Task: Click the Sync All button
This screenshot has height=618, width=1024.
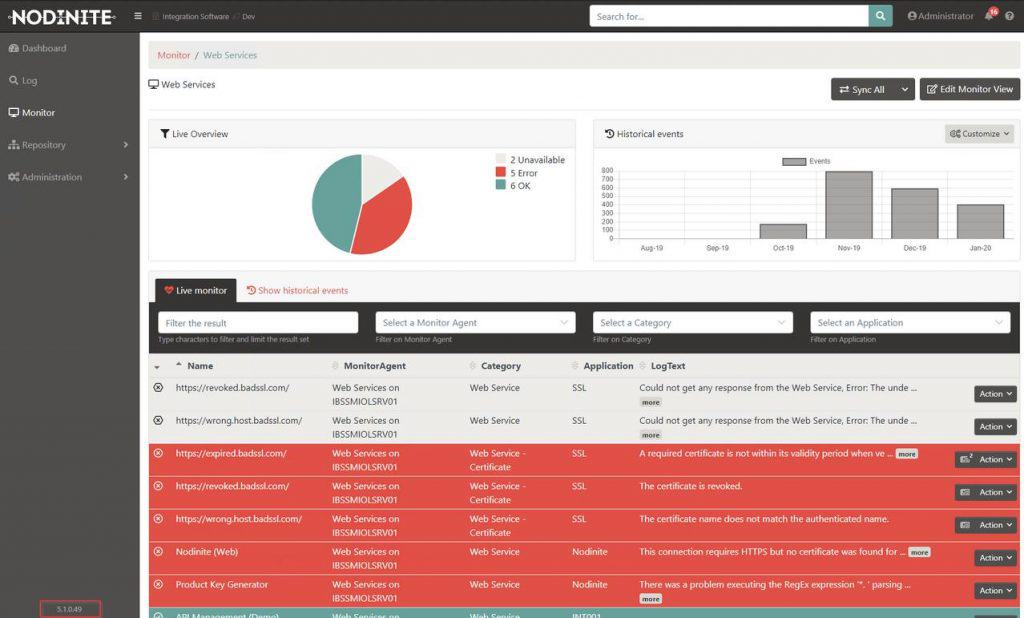Action: point(863,89)
